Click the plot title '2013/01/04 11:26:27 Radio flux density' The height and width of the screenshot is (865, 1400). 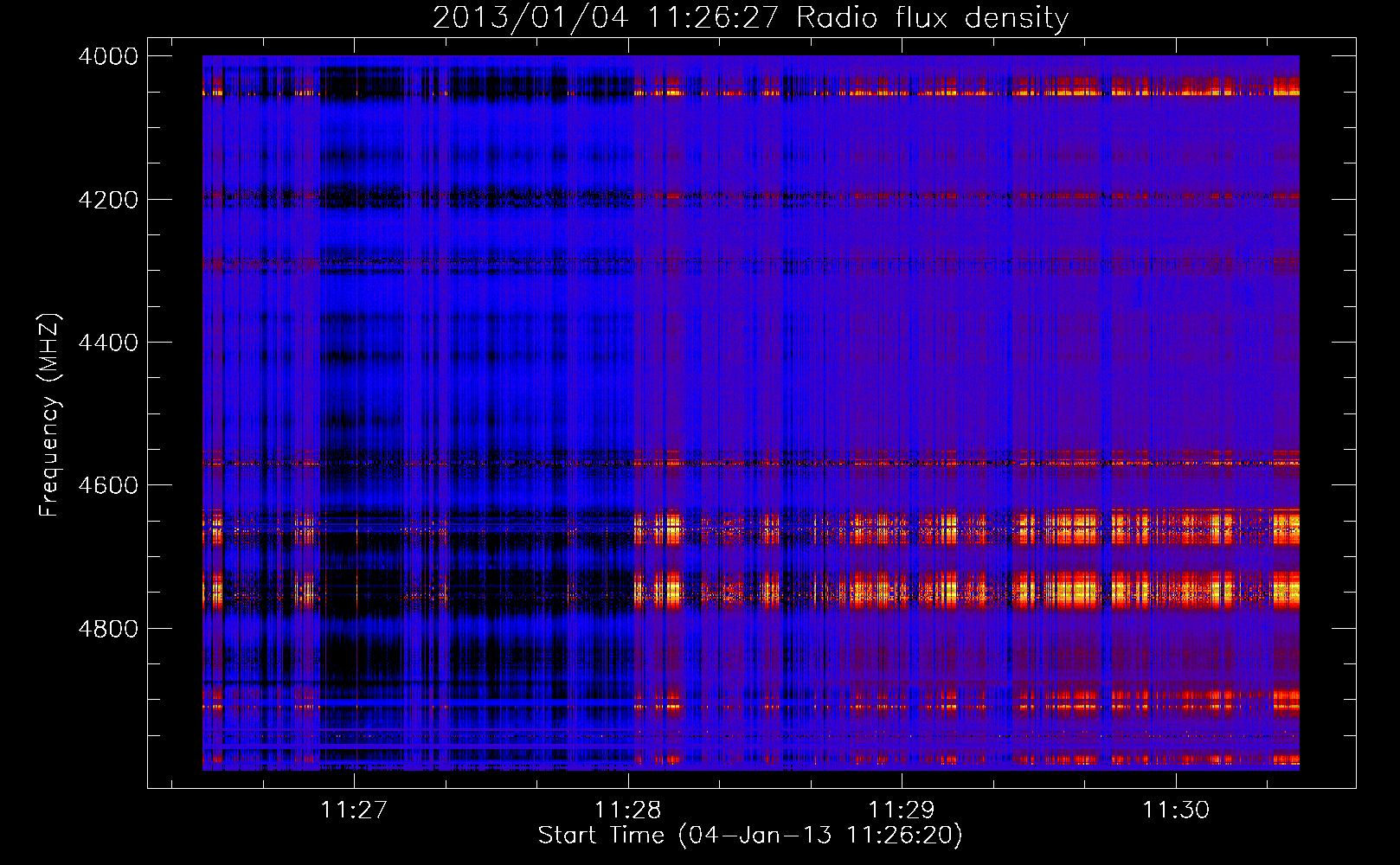coord(750,17)
